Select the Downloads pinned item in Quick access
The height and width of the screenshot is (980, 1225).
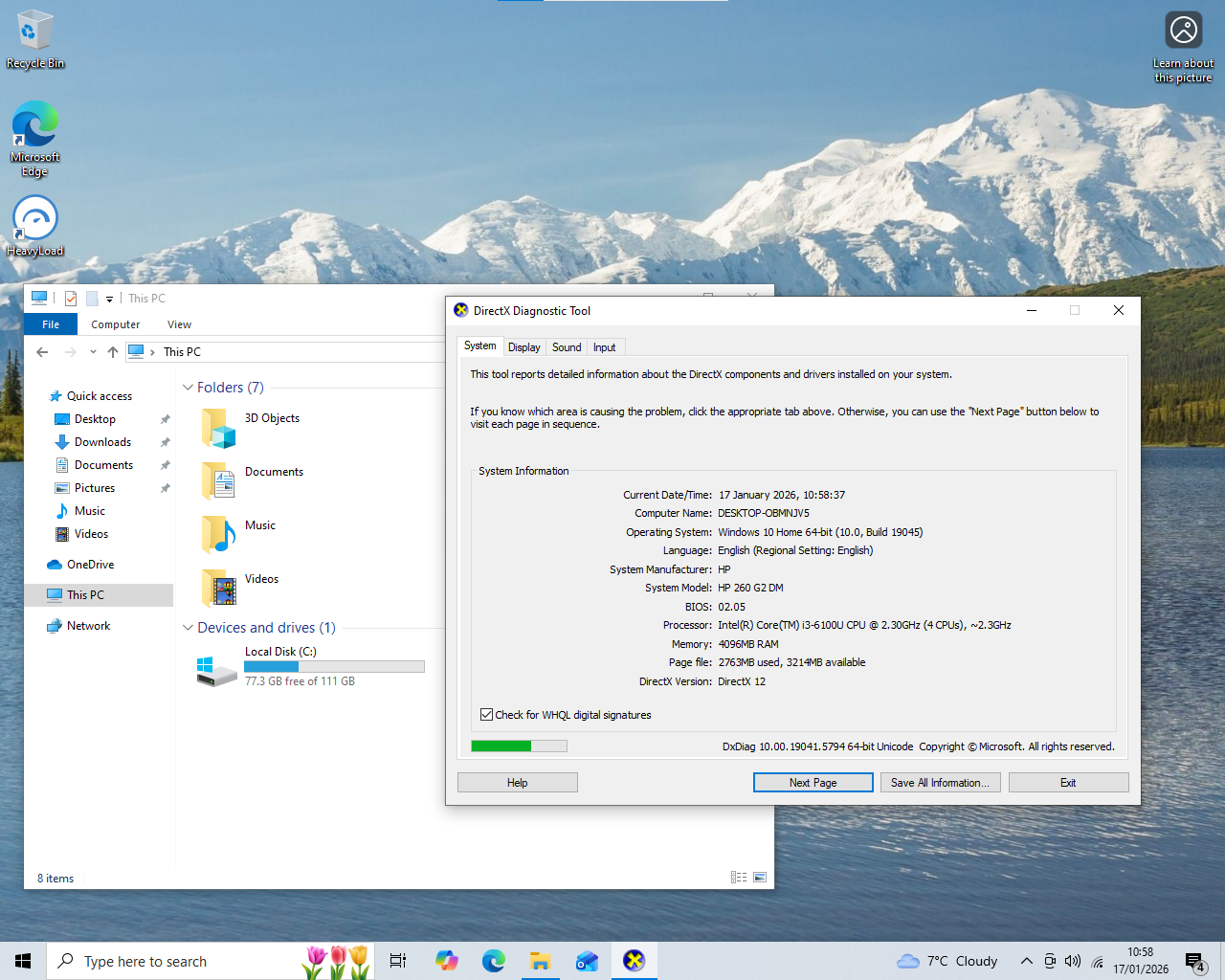[x=102, y=441]
